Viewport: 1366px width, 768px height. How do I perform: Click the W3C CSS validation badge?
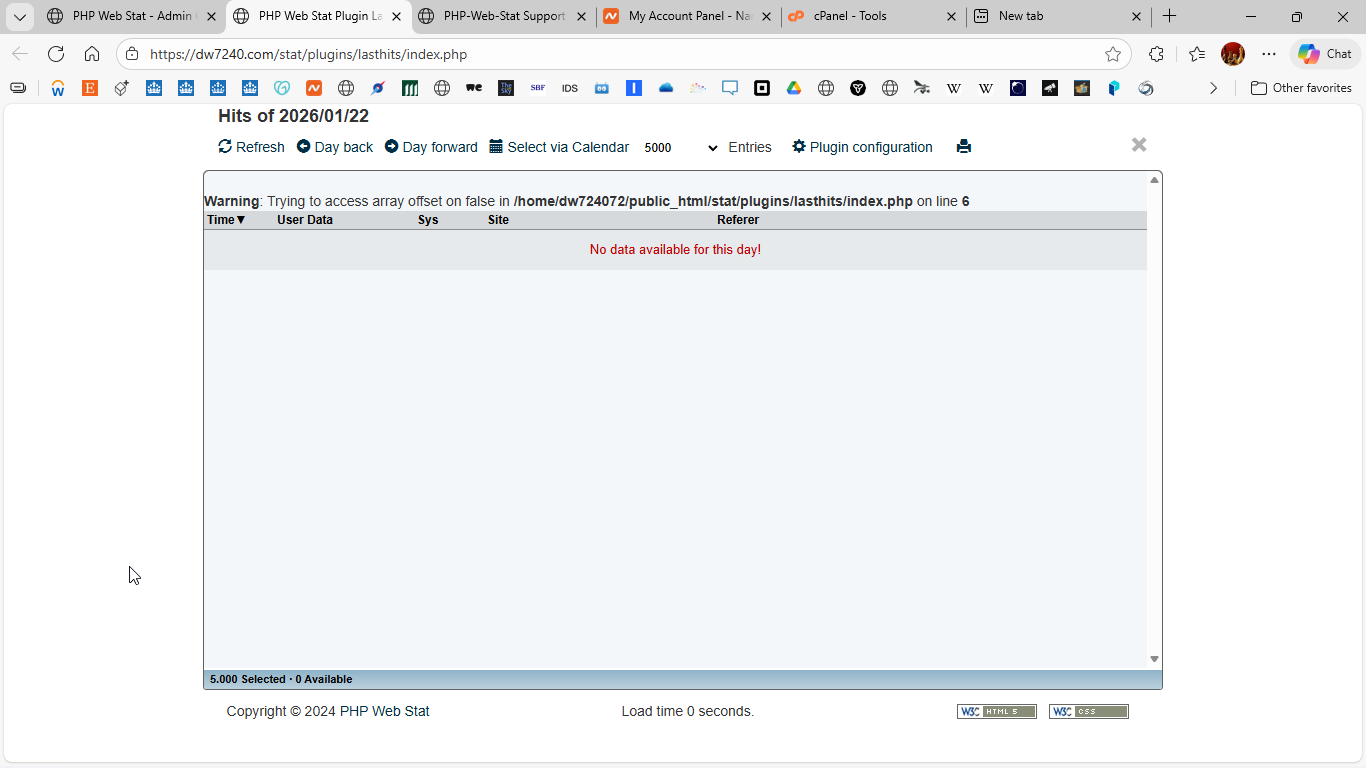pos(1088,712)
